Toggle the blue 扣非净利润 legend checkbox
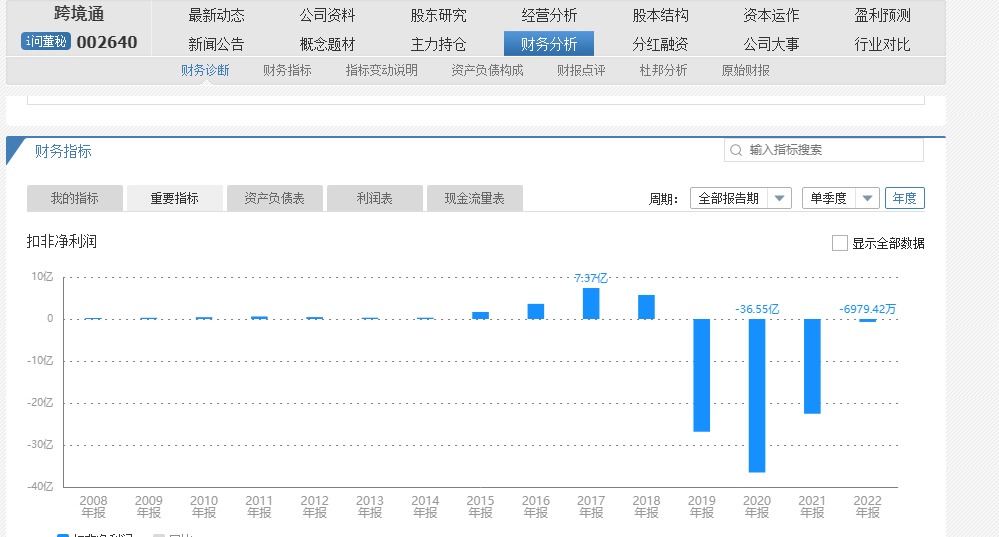 click(64, 535)
